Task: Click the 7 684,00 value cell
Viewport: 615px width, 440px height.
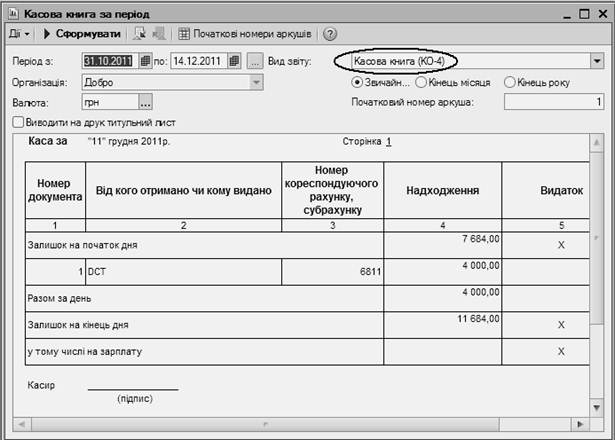Action: [x=442, y=245]
